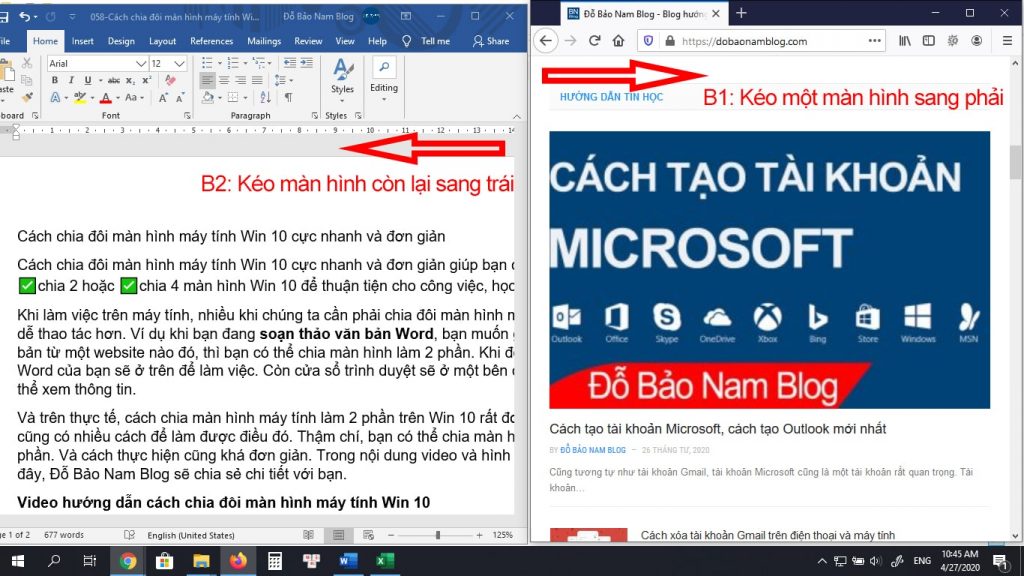
Task: Click the Sort button in Paragraph group
Action: coord(265,97)
